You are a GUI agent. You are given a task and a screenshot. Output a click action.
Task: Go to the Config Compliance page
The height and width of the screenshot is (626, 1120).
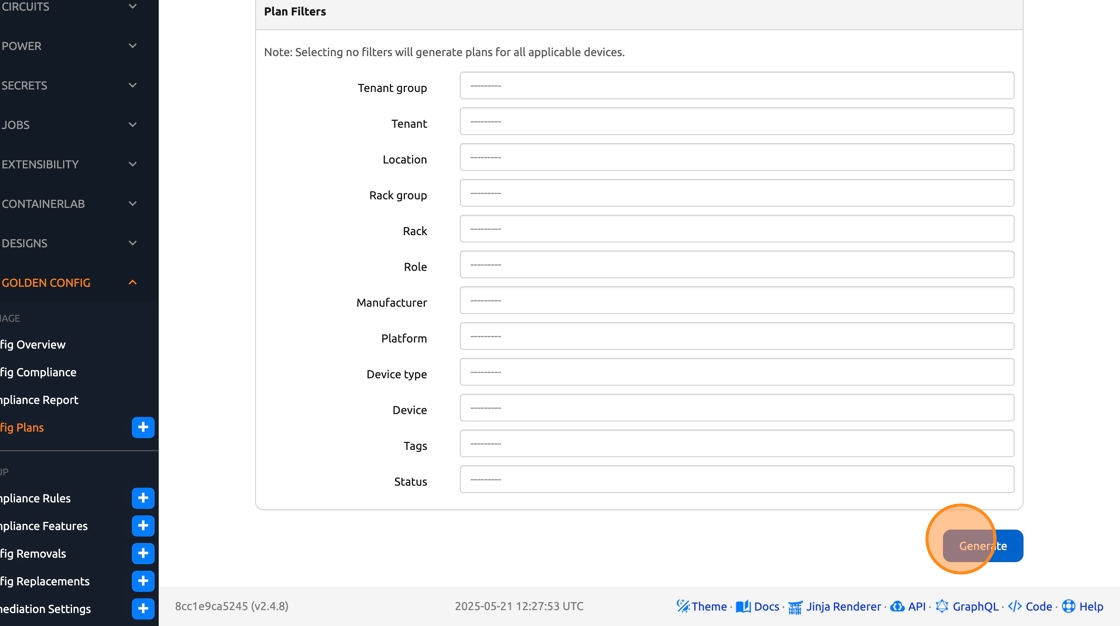pos(40,372)
